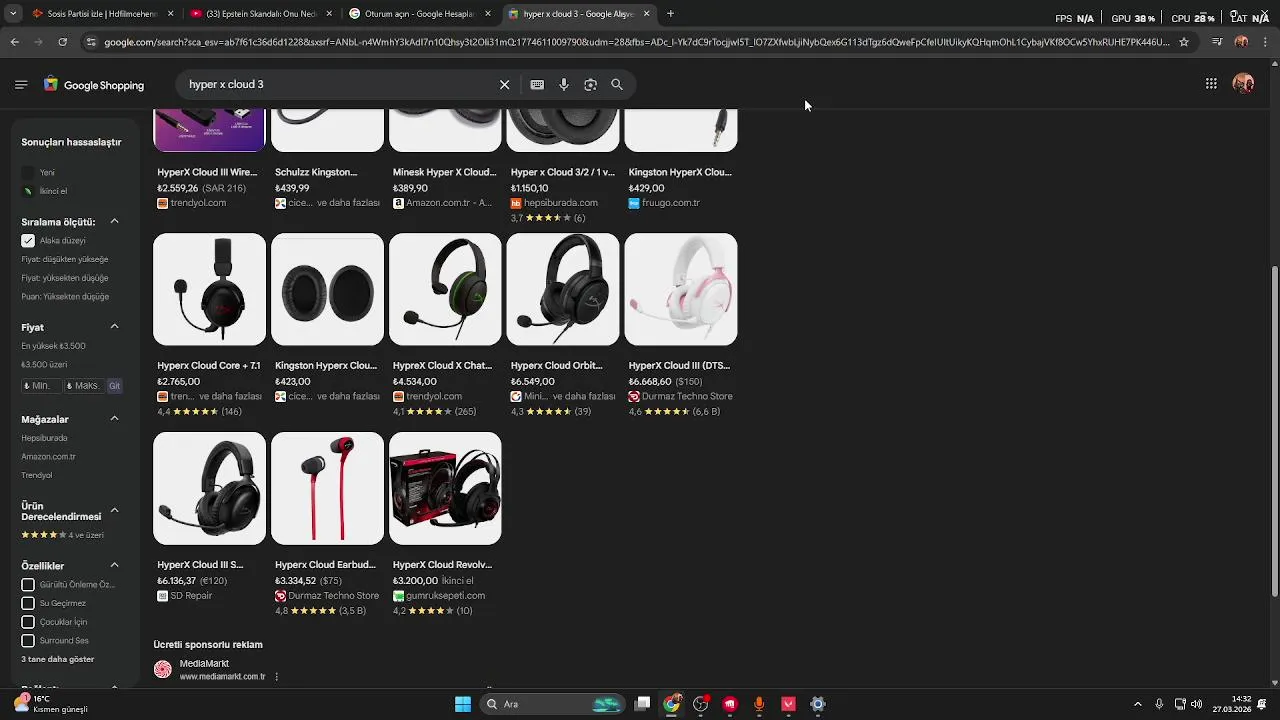Open the HyperX Cloud Revolver boxed thumbnail
Image resolution: width=1280 pixels, height=720 pixels.
point(445,488)
